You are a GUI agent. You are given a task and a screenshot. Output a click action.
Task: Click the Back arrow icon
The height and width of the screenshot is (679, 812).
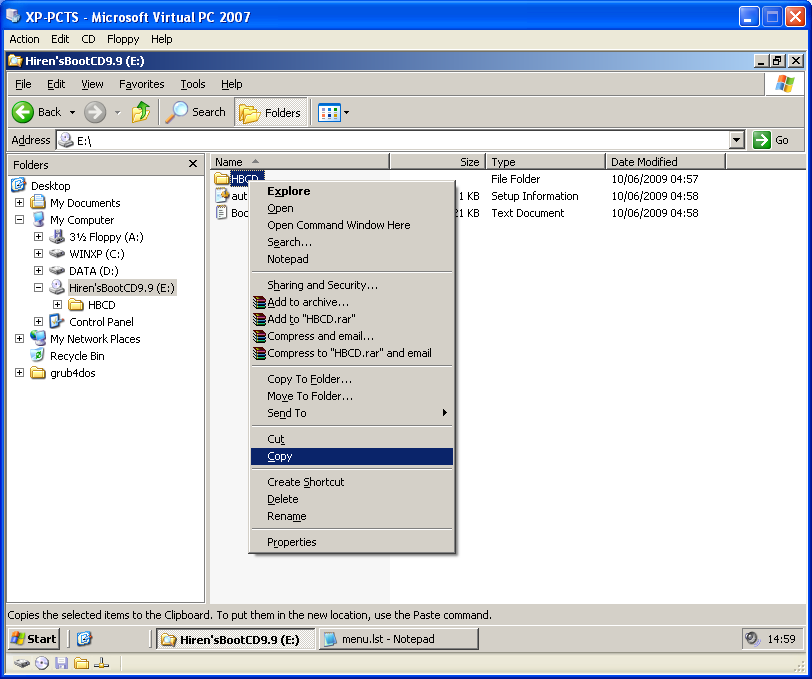[x=23, y=112]
